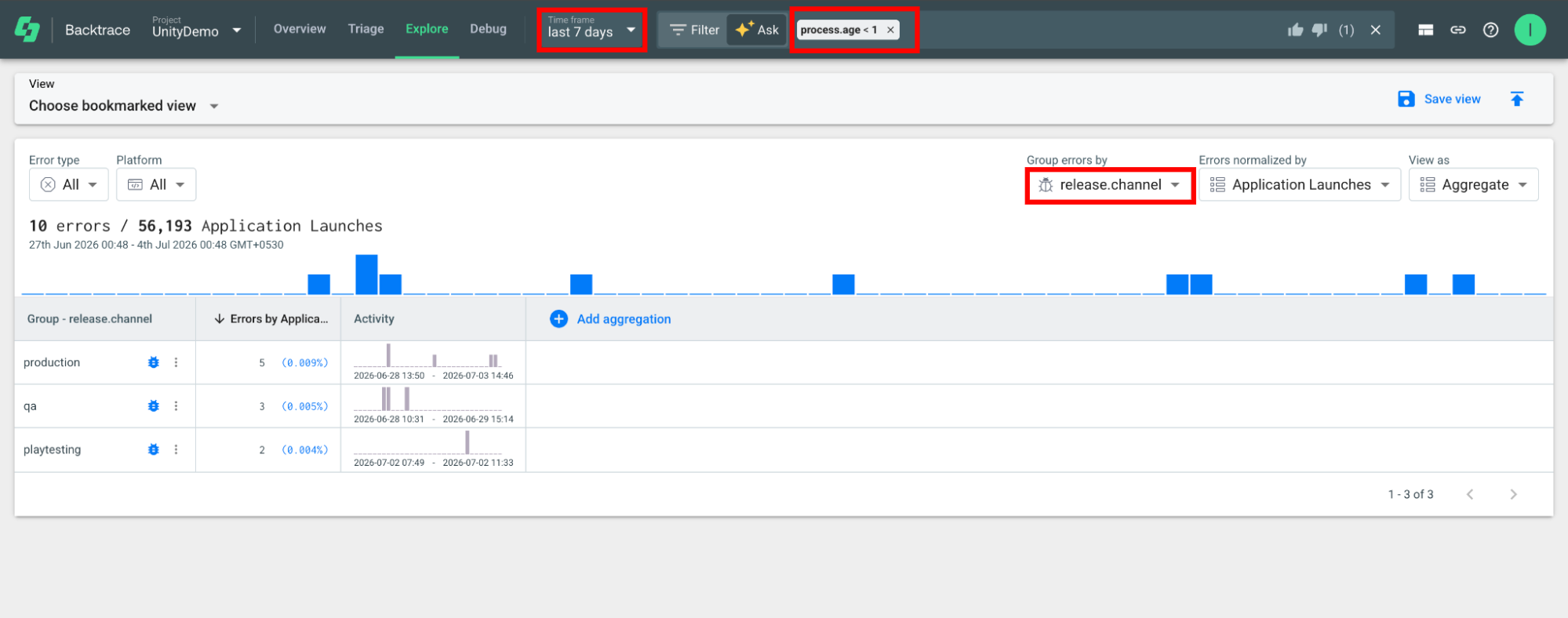This screenshot has height=618, width=1568.
Task: Click the bug icon in qa row
Action: pyautogui.click(x=154, y=406)
